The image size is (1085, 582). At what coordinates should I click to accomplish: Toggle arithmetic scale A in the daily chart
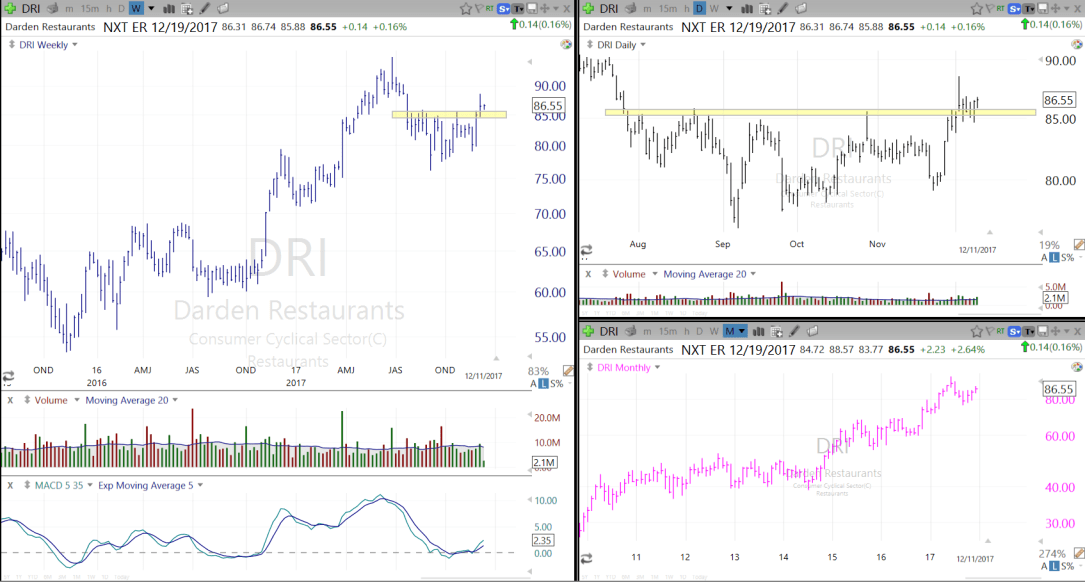[1045, 257]
